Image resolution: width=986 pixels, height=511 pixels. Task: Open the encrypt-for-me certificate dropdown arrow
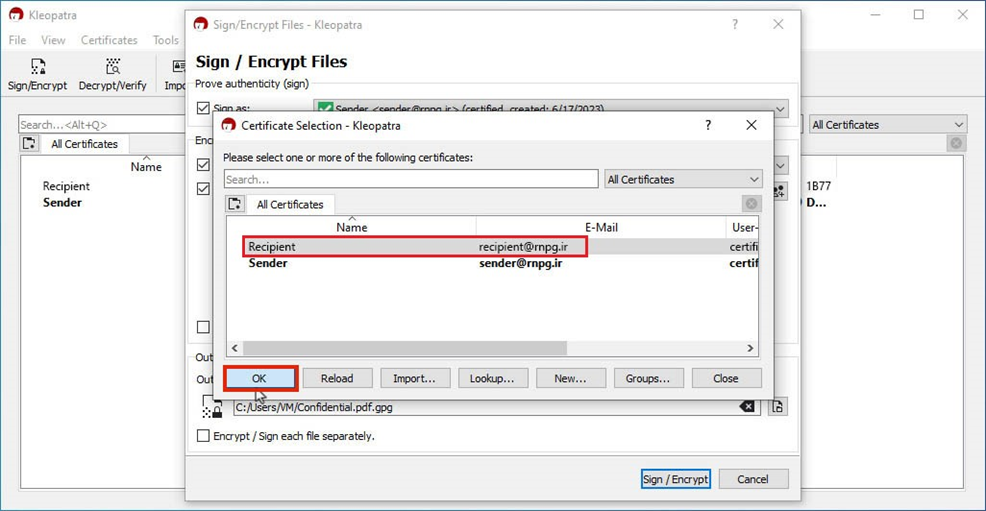pos(780,166)
